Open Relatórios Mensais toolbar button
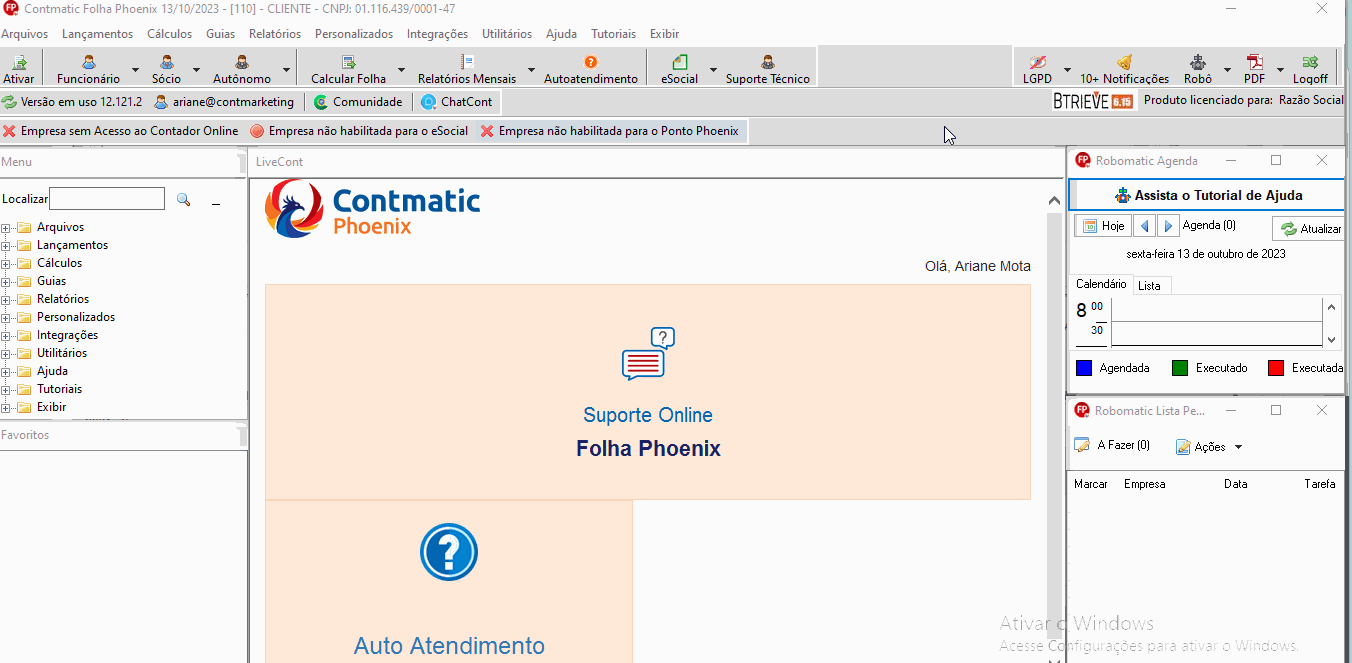 click(x=467, y=69)
